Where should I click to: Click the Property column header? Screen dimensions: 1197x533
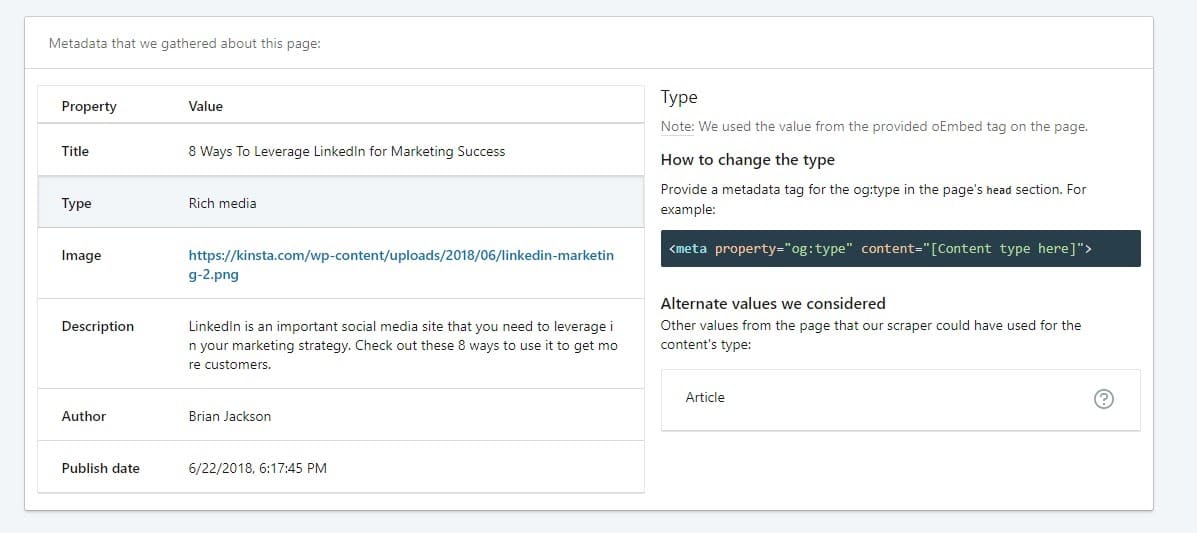click(x=89, y=106)
